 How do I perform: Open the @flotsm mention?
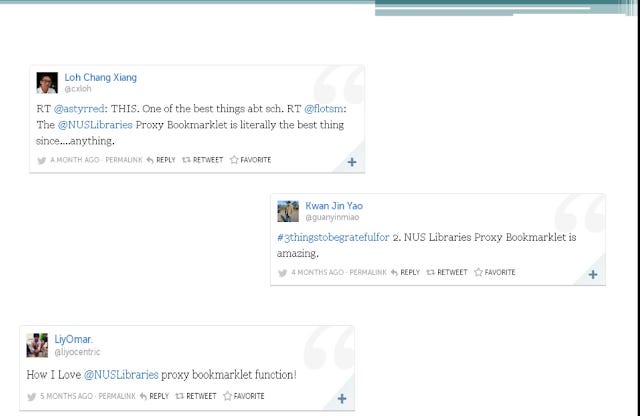324,109
